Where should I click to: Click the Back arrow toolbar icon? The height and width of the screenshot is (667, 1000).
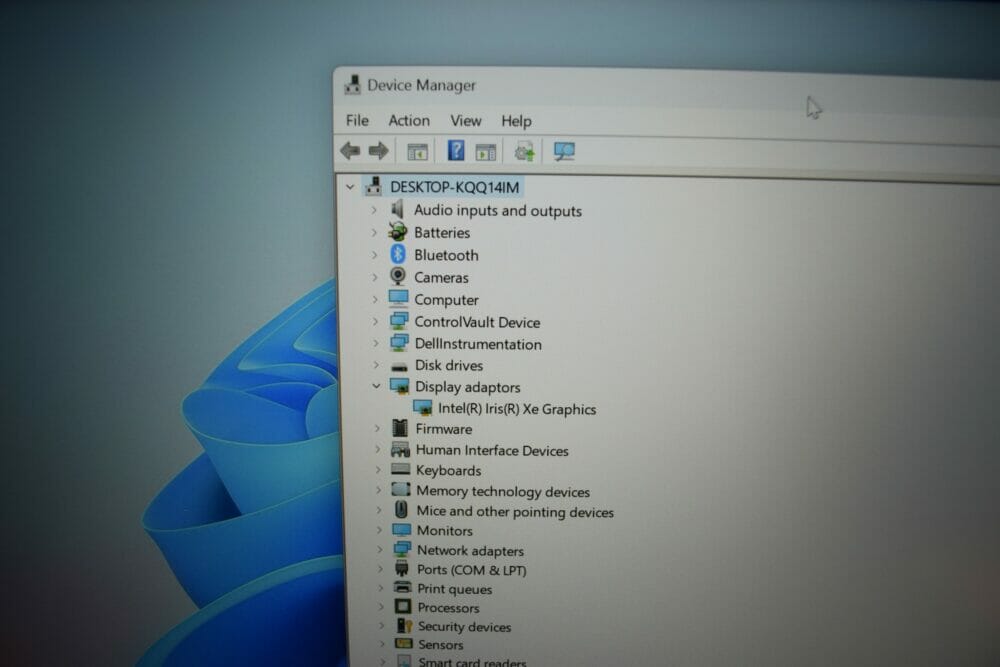(x=350, y=150)
